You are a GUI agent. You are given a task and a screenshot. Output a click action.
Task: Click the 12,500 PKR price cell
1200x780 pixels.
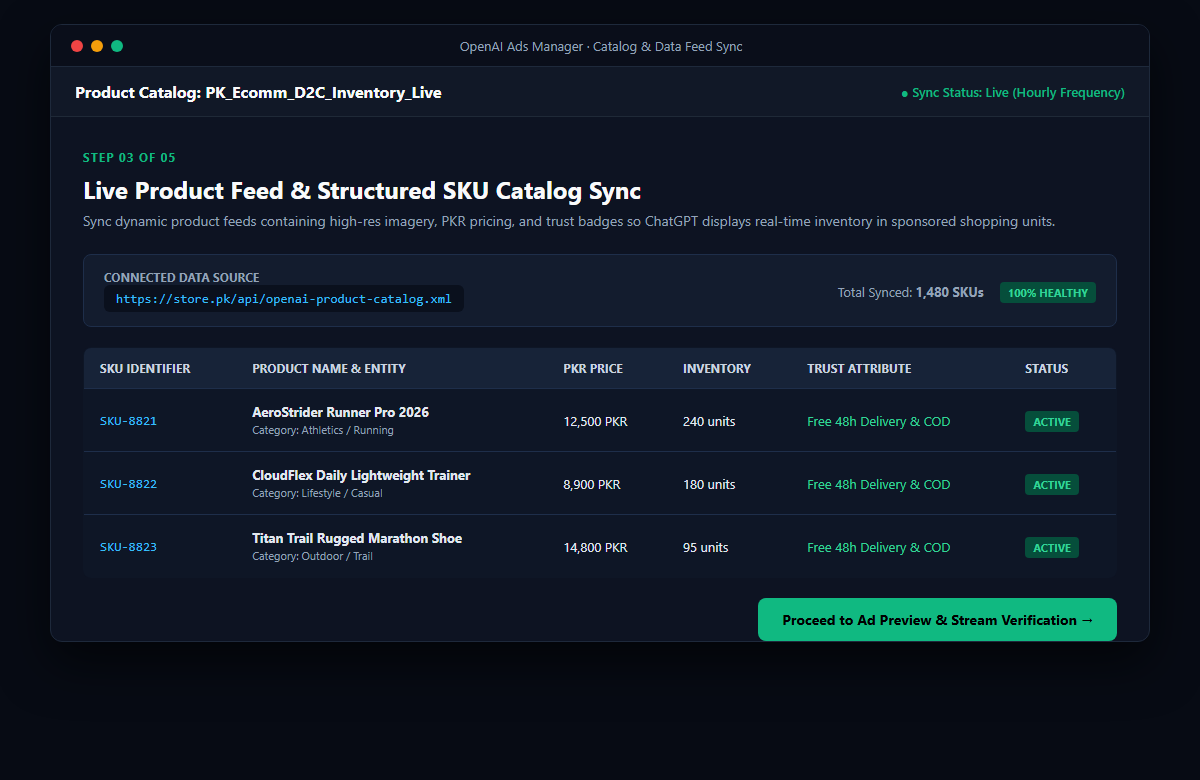[595, 422]
